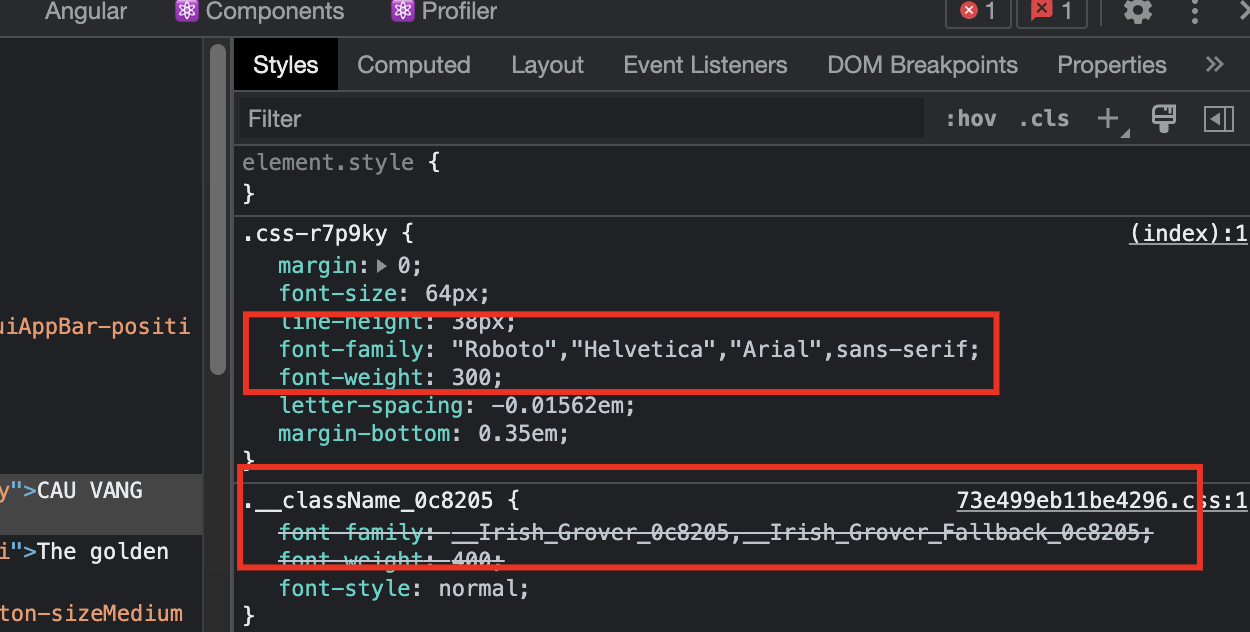1250x632 pixels.
Task: Toggle element classes with .cls
Action: coord(1043,118)
